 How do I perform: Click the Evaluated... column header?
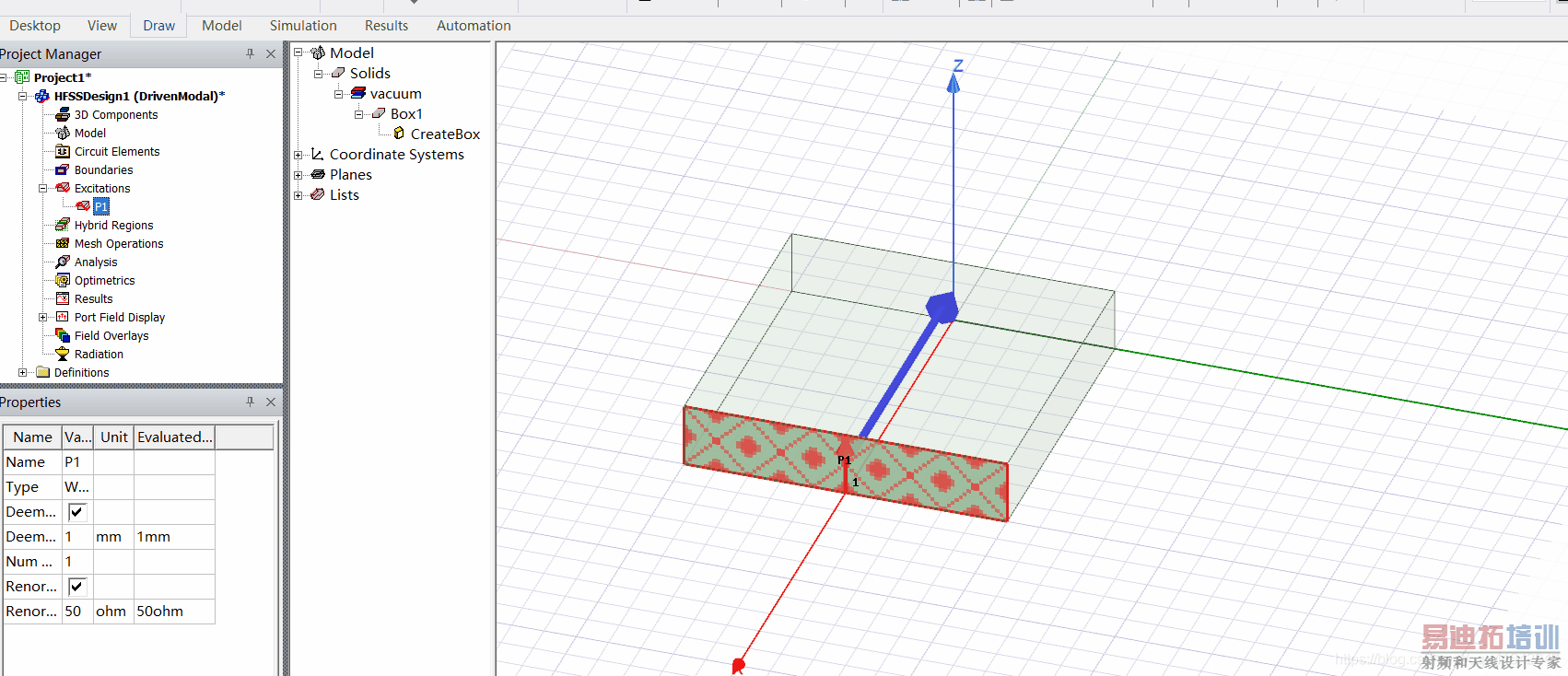[x=175, y=437]
